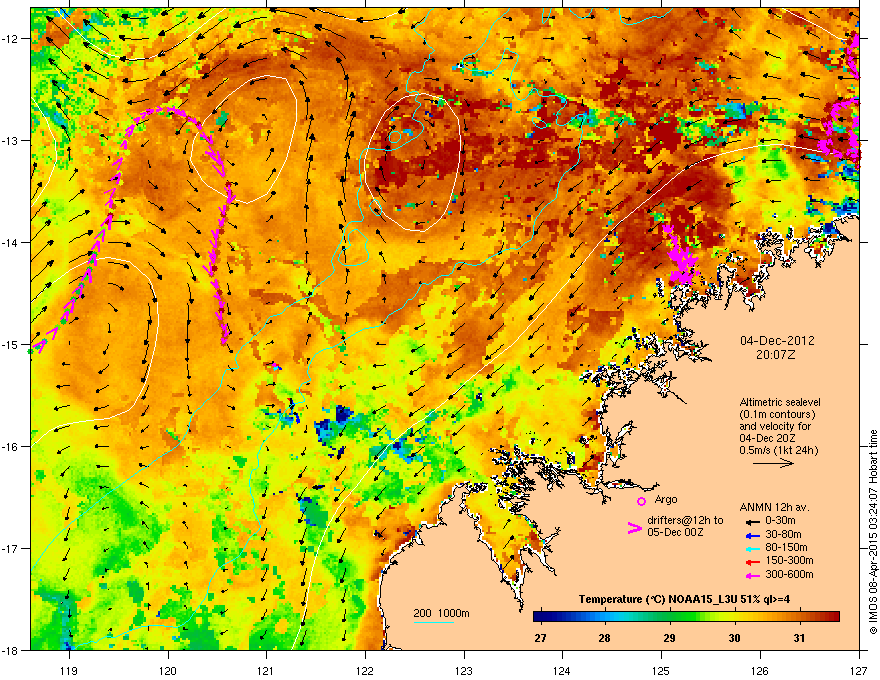Click the '0-30m' depth label
Viewport: 880px width, 680px height.
[x=781, y=521]
